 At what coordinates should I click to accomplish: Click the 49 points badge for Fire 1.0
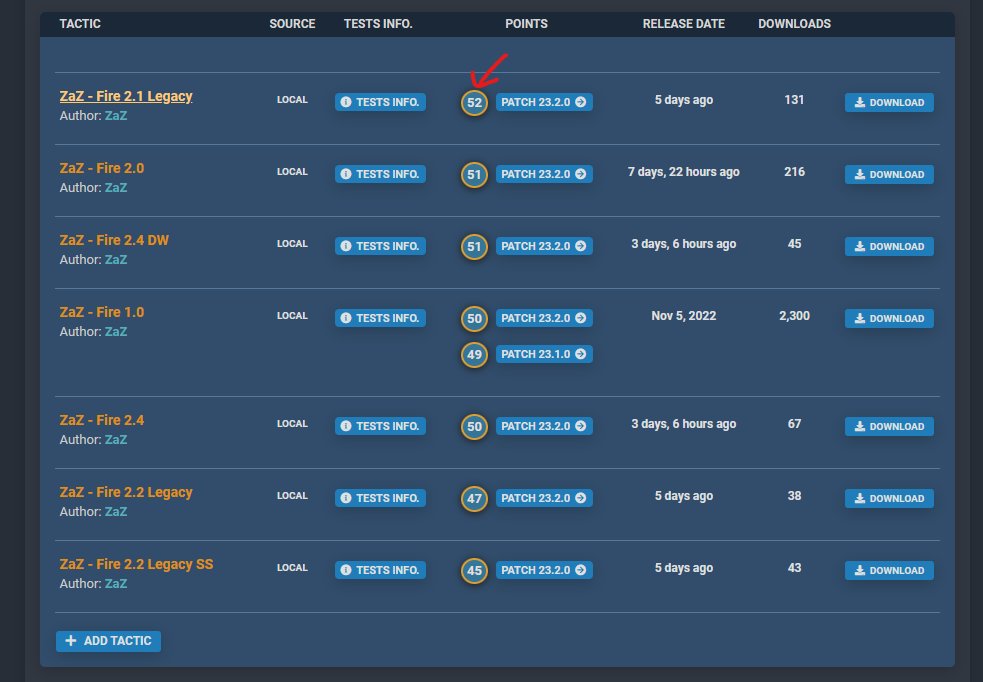(x=475, y=355)
